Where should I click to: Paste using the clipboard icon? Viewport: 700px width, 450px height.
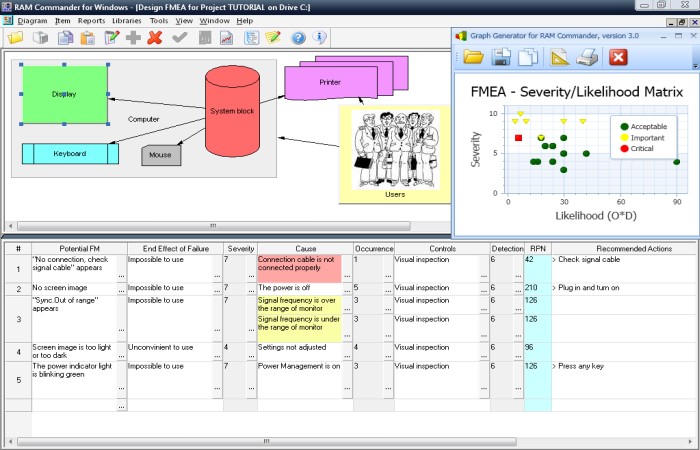pos(88,38)
